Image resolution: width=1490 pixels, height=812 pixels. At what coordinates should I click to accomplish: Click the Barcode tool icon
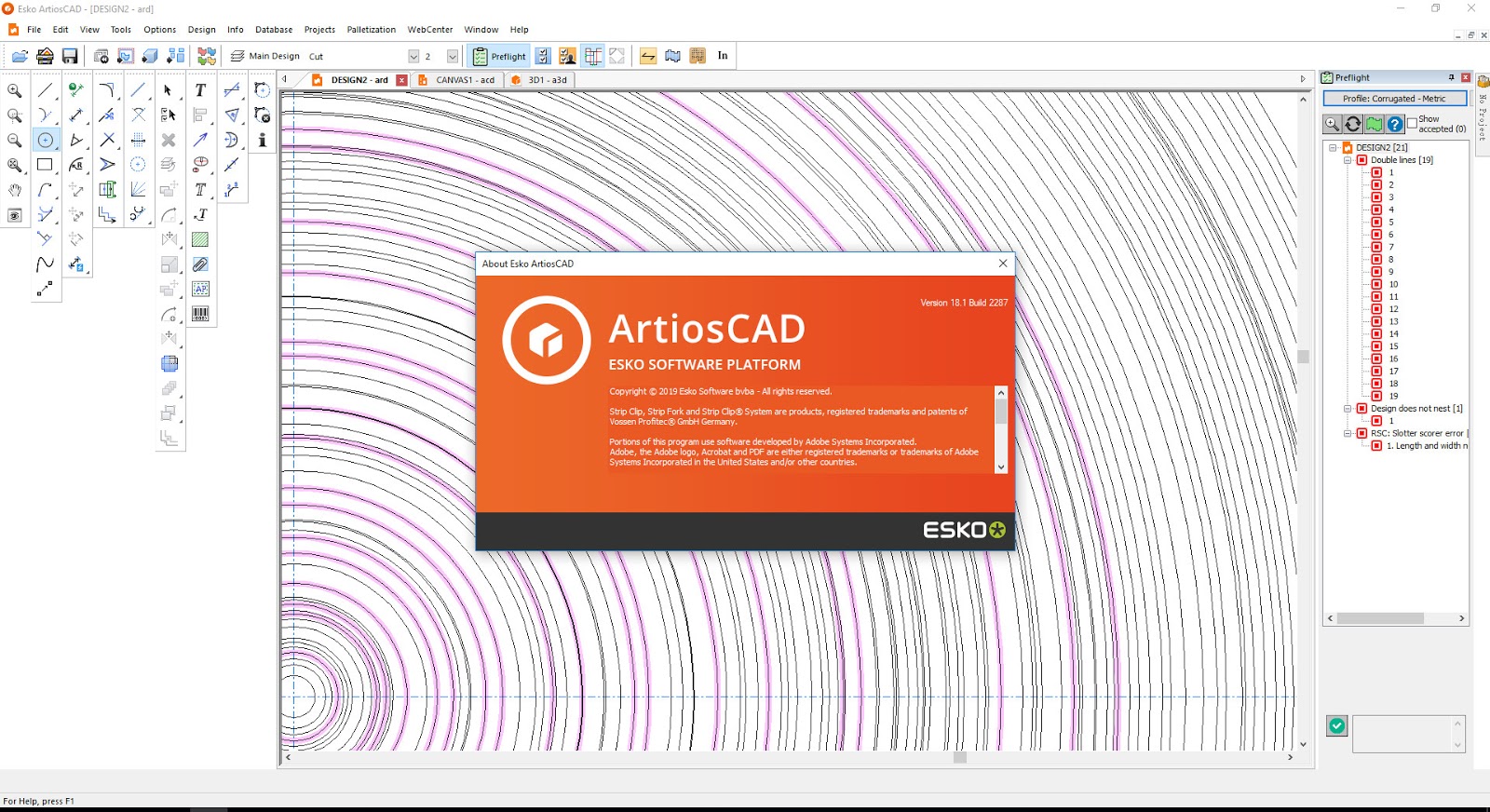point(200,314)
